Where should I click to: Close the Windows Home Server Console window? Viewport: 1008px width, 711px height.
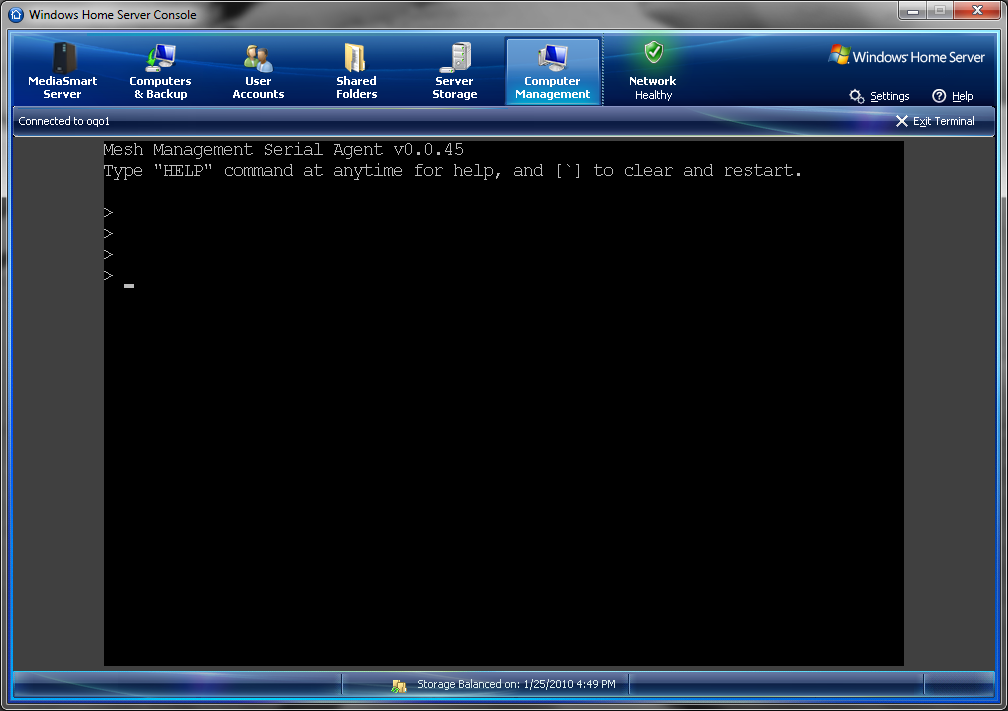977,10
